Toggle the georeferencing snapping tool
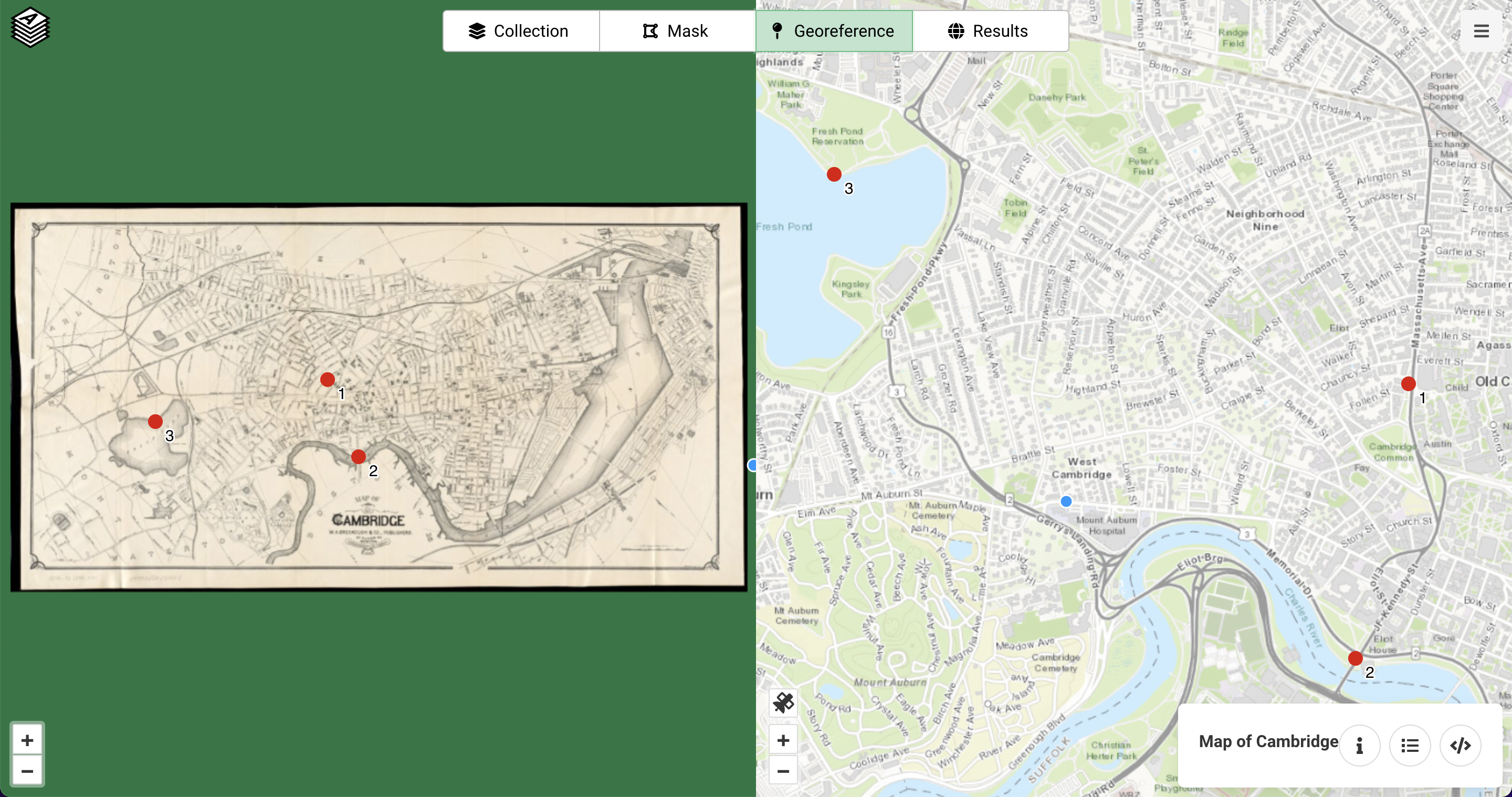 784,702
